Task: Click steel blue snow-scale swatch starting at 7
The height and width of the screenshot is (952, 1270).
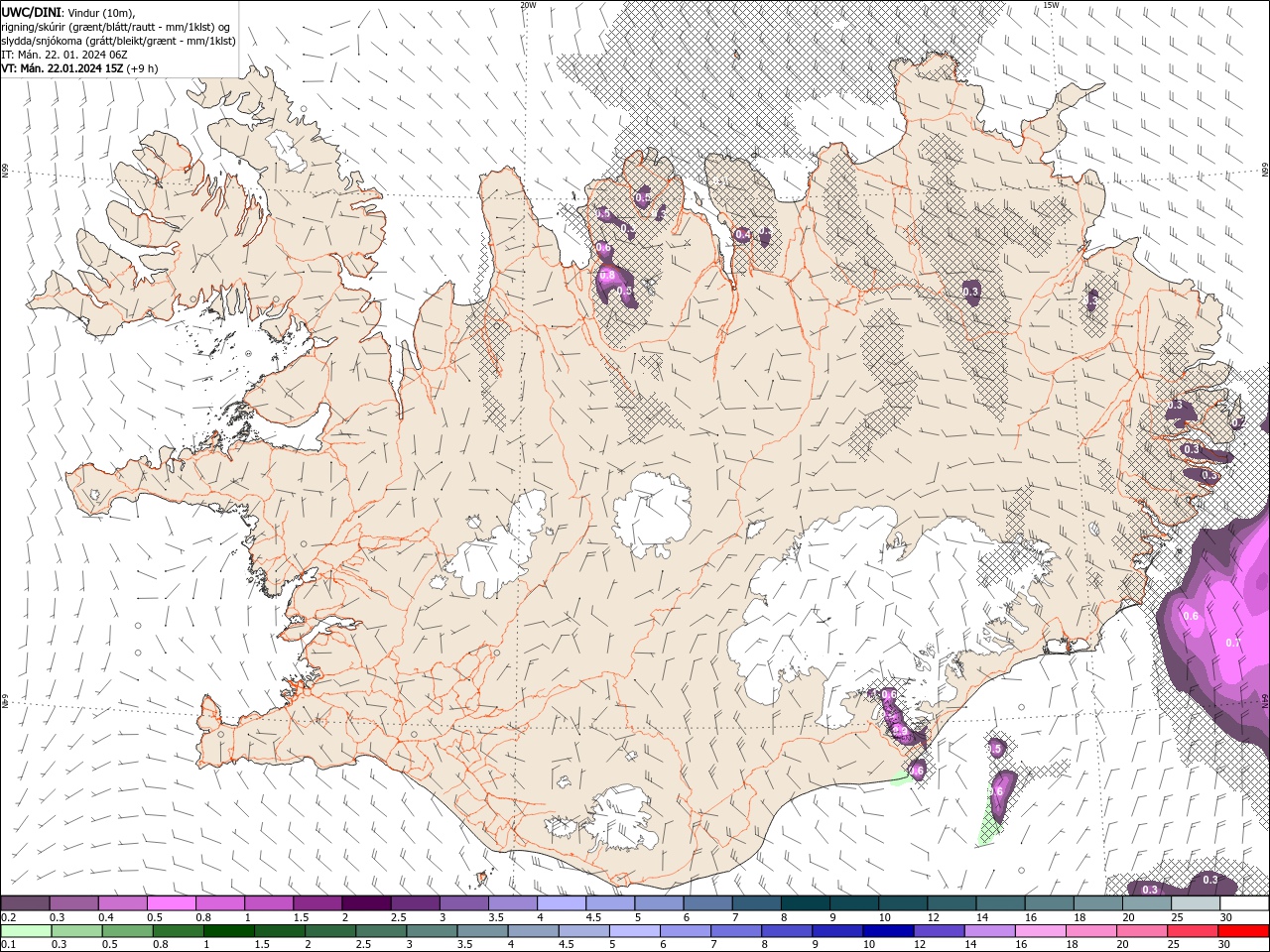Action: tap(756, 903)
